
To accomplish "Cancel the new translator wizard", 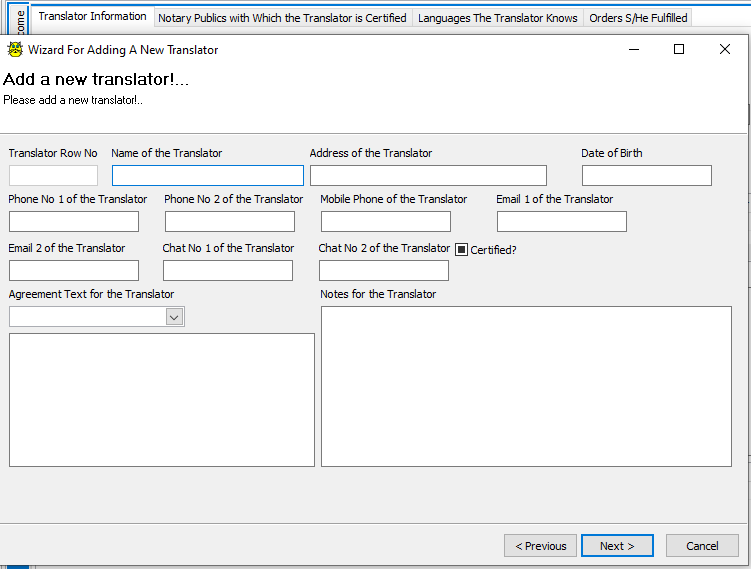I will coord(702,546).
